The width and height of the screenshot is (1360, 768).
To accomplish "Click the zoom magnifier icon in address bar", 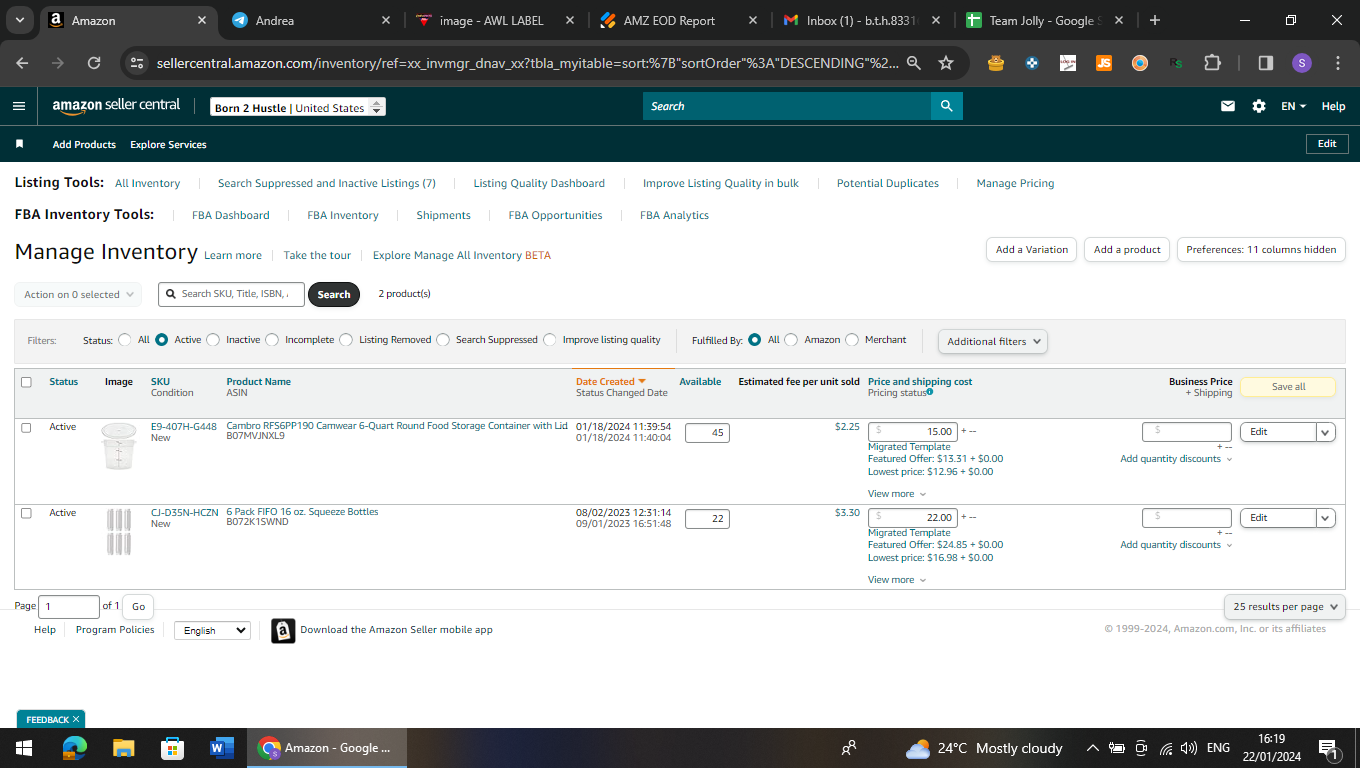I will 913,63.
